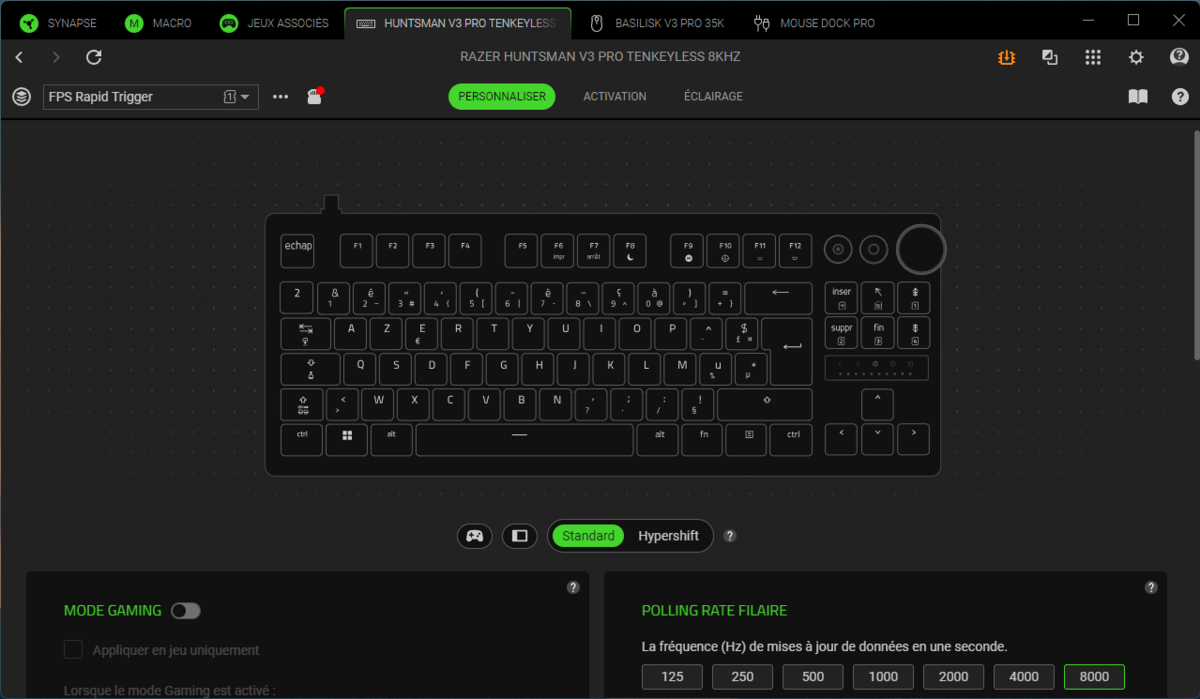Select the F8 moon key

pyautogui.click(x=629, y=250)
